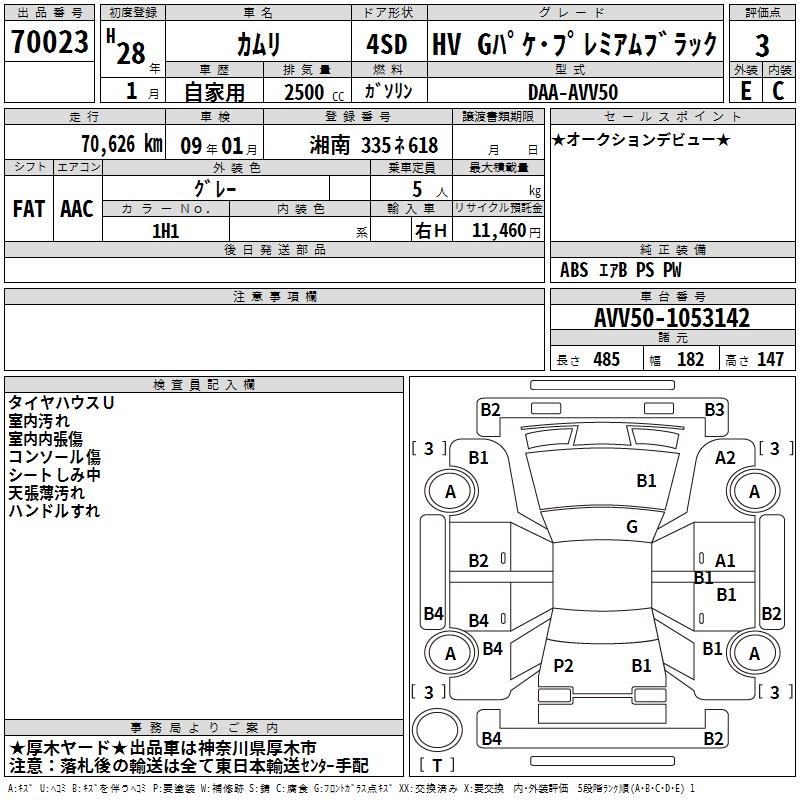Click the car name カムリ

(x=258, y=45)
